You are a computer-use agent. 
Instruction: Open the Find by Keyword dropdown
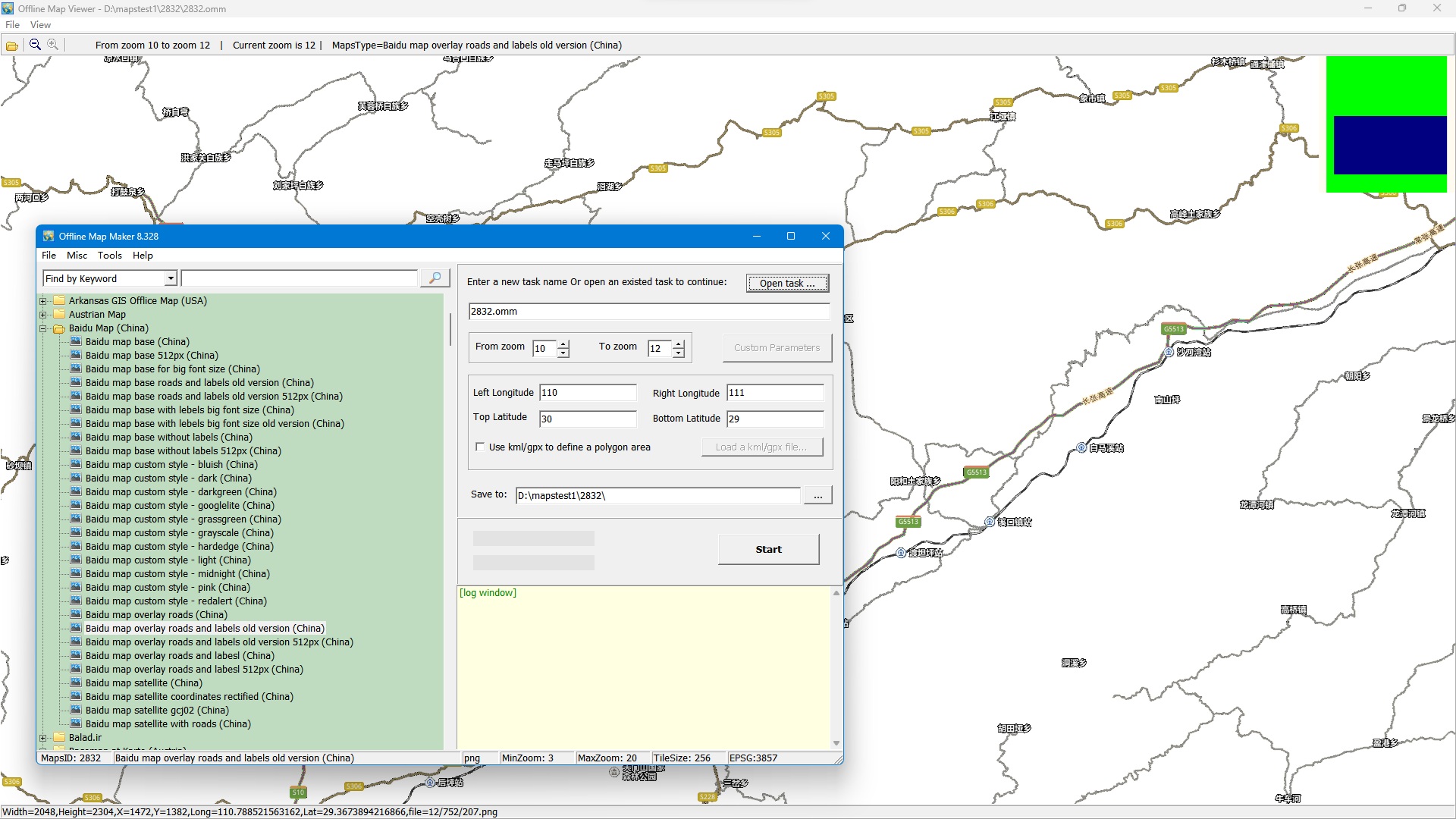pos(171,278)
